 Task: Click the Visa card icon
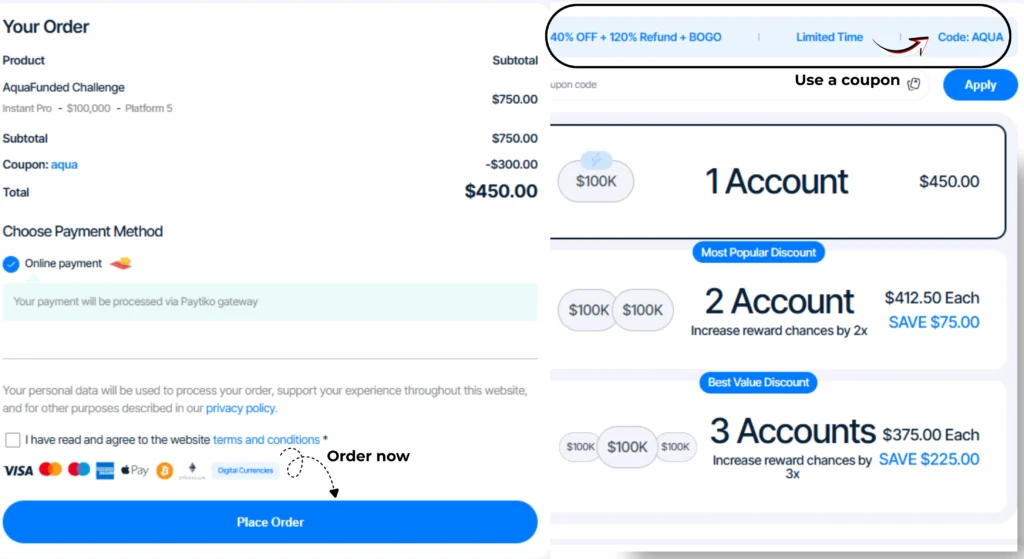click(x=18, y=470)
